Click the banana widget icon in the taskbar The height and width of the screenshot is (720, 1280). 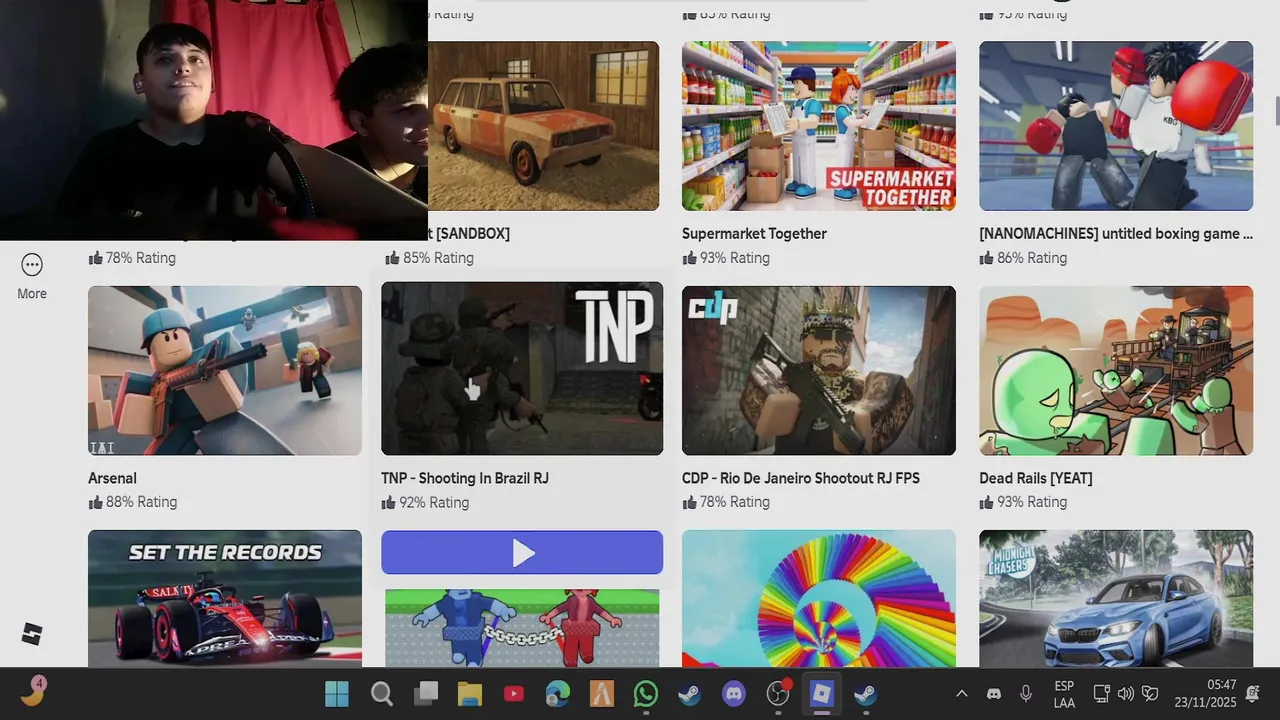[x=33, y=691]
